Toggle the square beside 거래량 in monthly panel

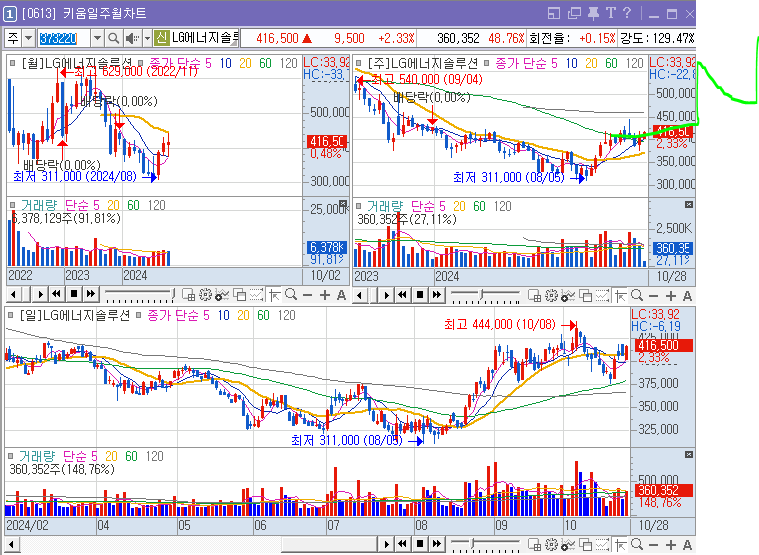[x=12, y=205]
